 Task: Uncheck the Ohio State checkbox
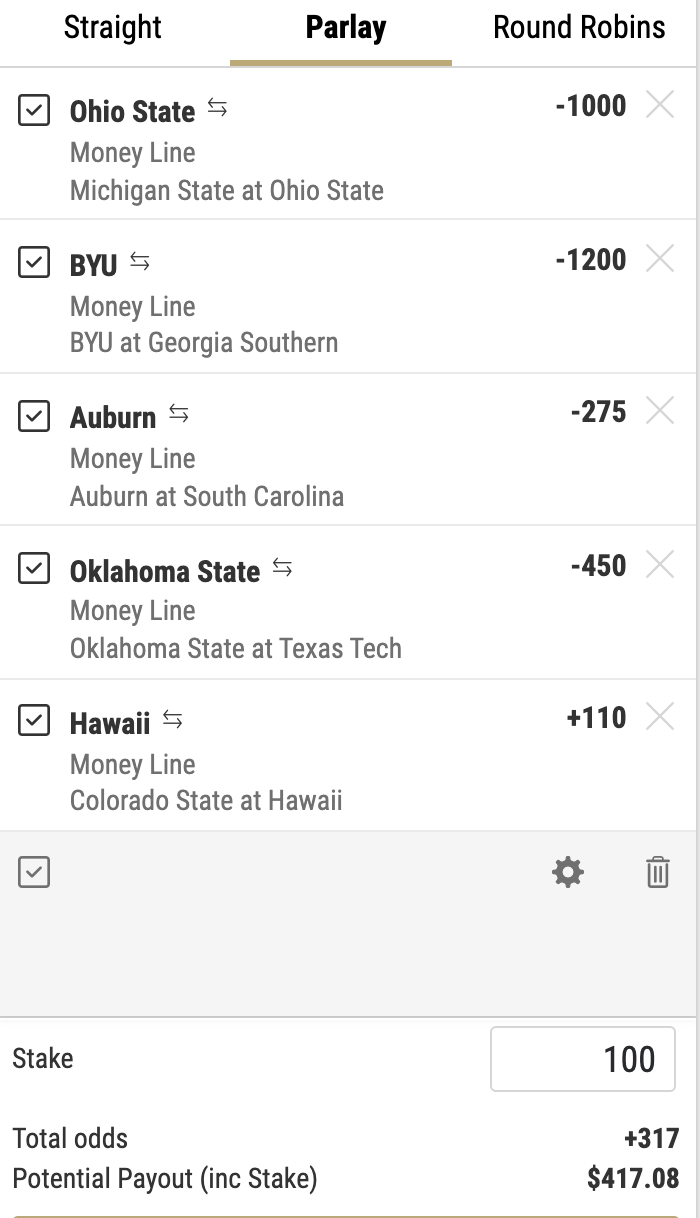click(x=34, y=109)
